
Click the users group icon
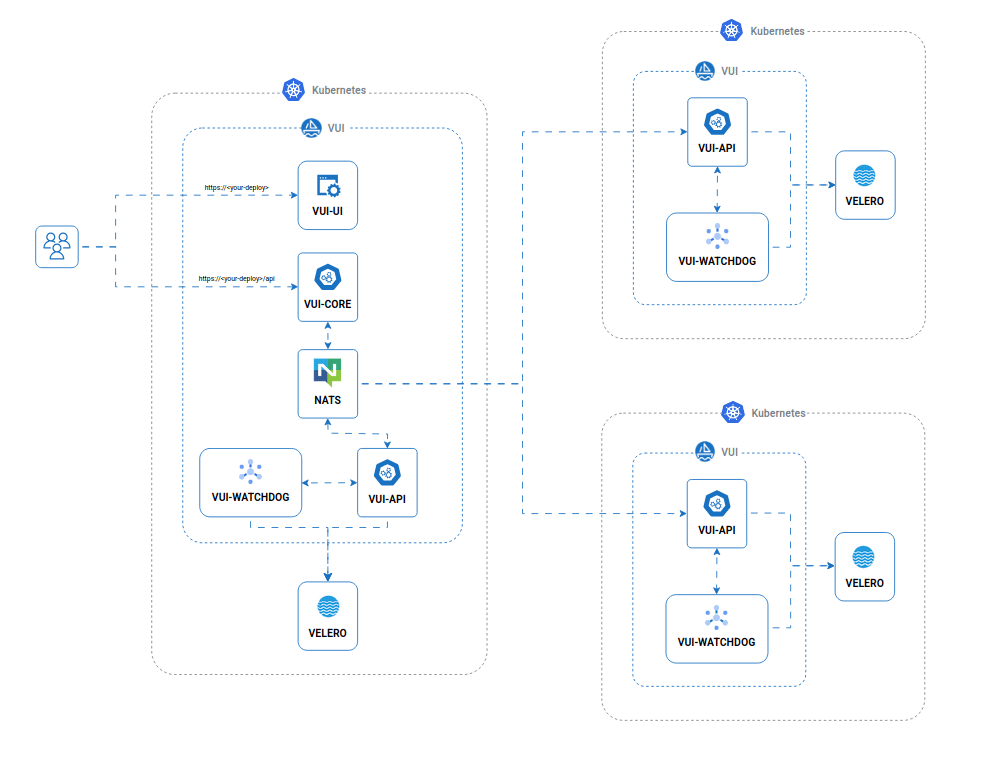[57, 246]
